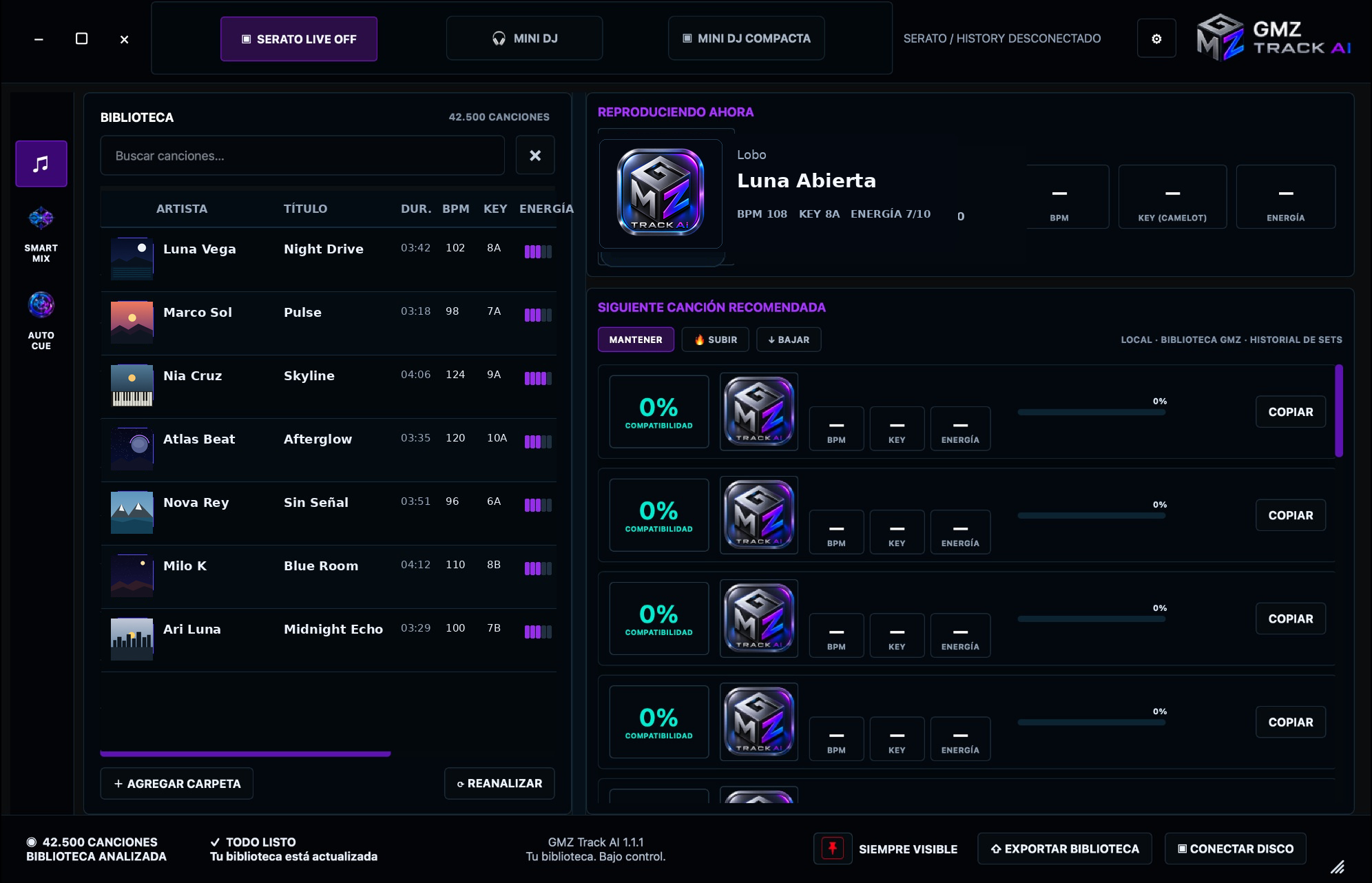Select the Mantener energy mode
Viewport: 1372px width, 883px height.
click(636, 340)
